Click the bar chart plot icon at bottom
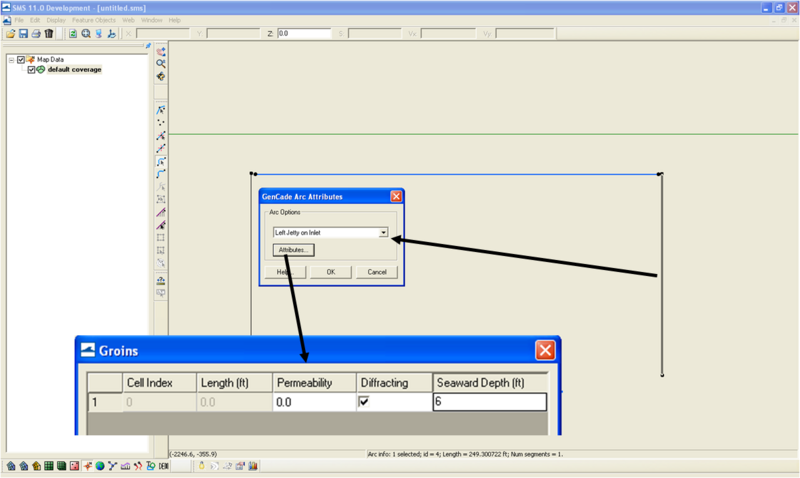800x478 pixels. (x=253, y=466)
